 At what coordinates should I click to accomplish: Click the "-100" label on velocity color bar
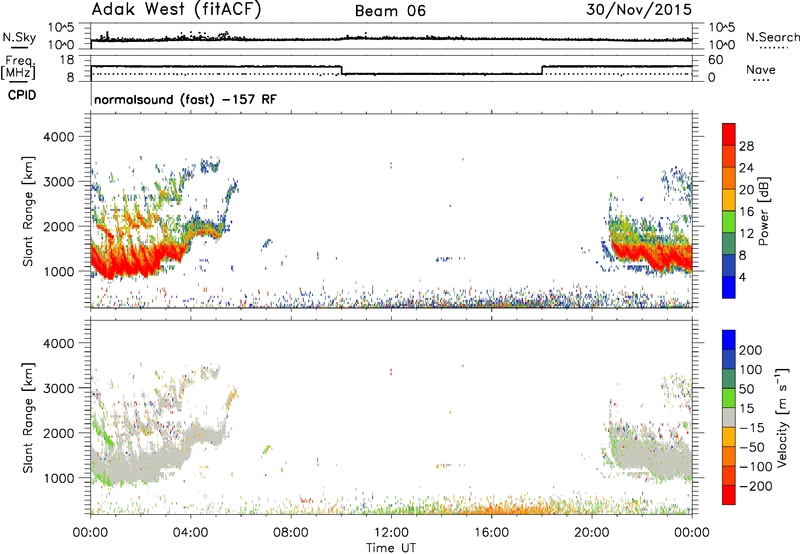point(755,467)
